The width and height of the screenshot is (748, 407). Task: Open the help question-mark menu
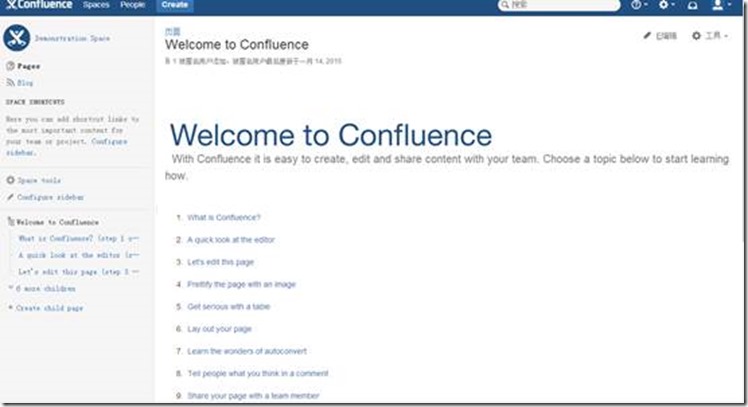click(x=639, y=5)
